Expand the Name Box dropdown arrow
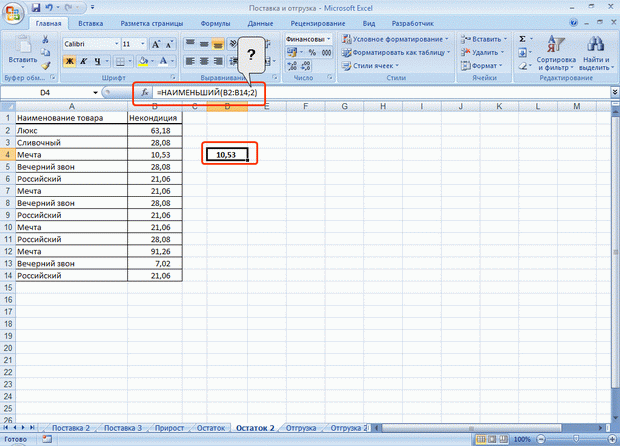The image size is (620, 446). click(x=95, y=93)
